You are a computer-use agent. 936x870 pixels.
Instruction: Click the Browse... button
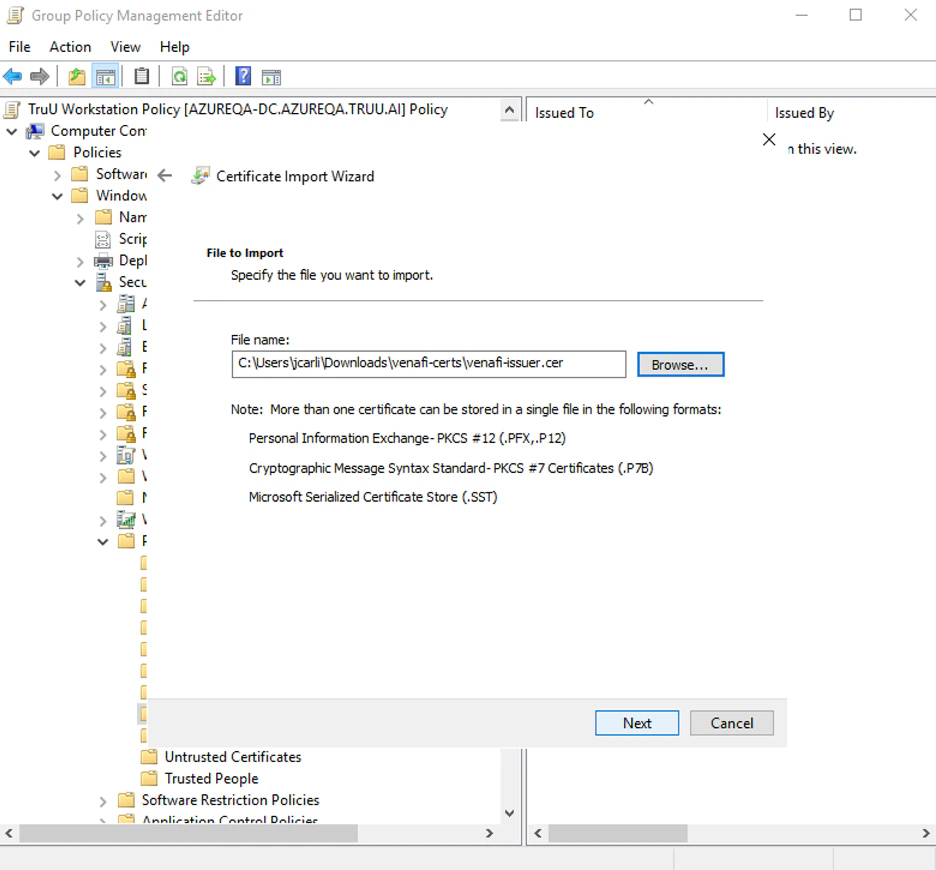(681, 364)
